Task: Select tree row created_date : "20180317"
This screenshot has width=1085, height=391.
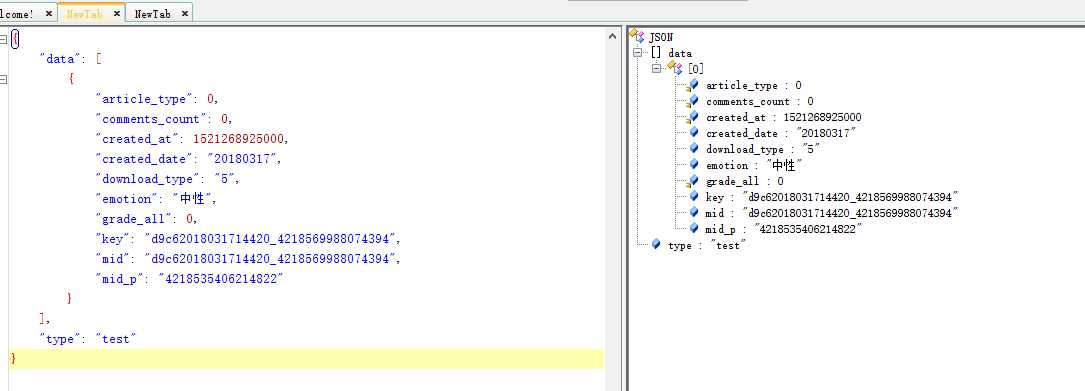Action: point(781,133)
